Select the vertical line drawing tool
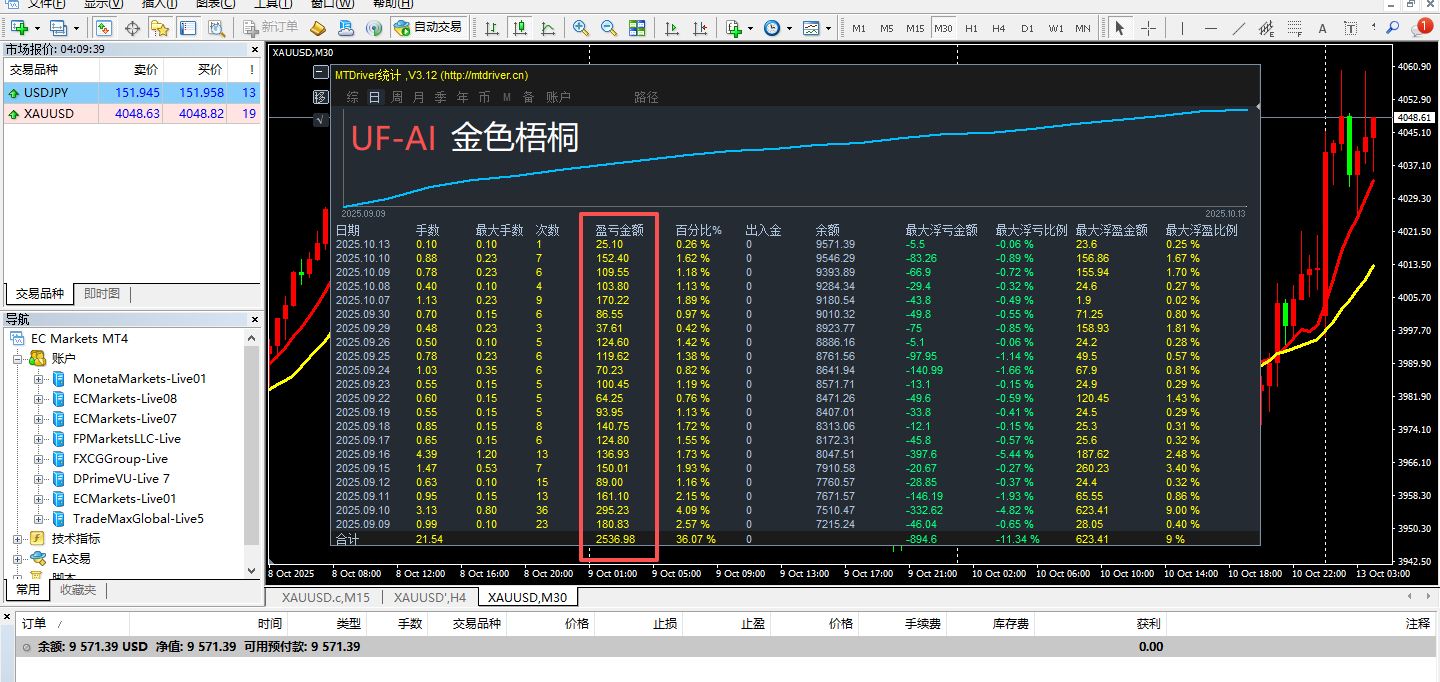The width and height of the screenshot is (1440, 682). point(1182,28)
